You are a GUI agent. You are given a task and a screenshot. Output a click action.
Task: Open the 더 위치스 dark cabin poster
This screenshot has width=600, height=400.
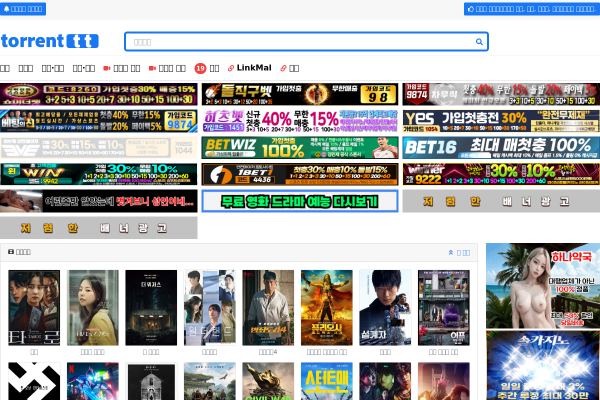pos(151,308)
